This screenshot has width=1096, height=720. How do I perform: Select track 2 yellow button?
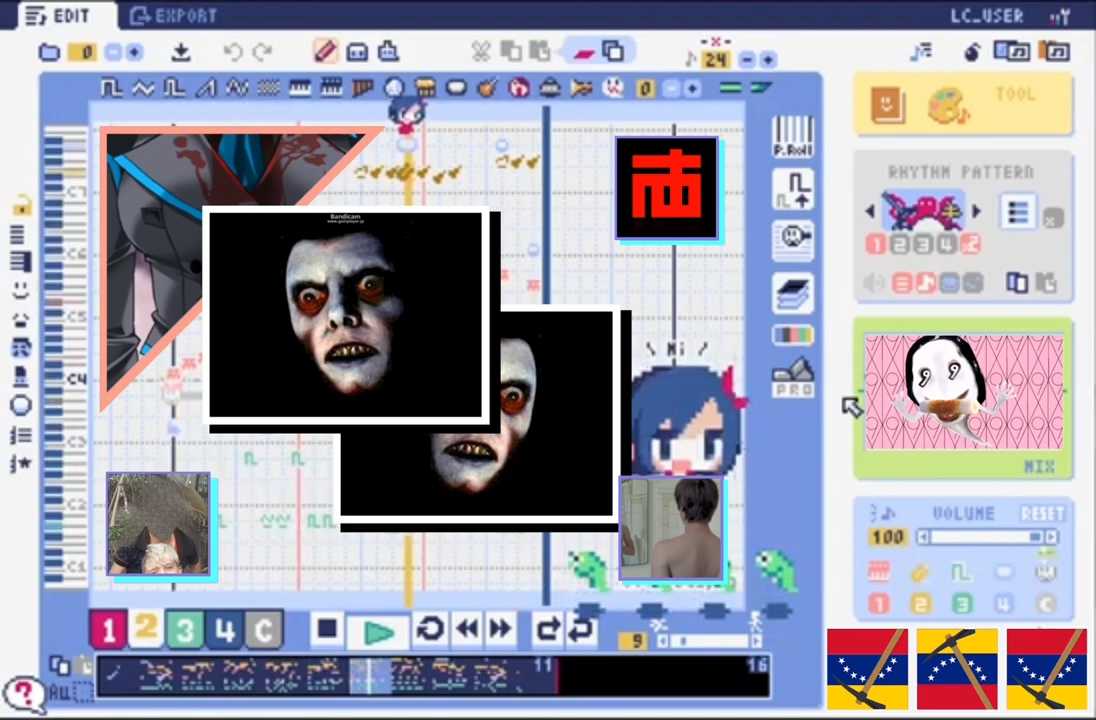146,628
